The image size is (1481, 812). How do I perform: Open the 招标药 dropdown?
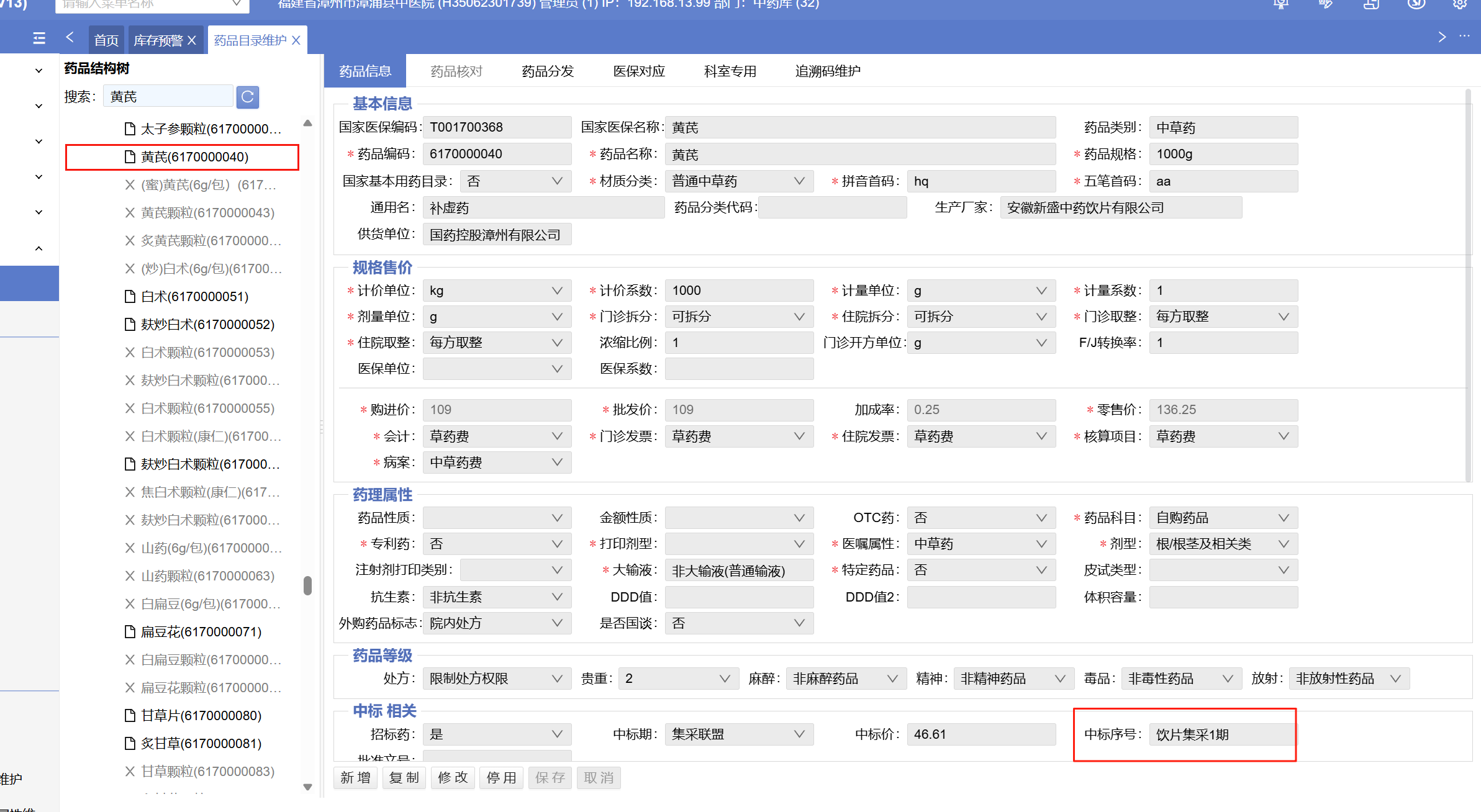[x=557, y=734]
